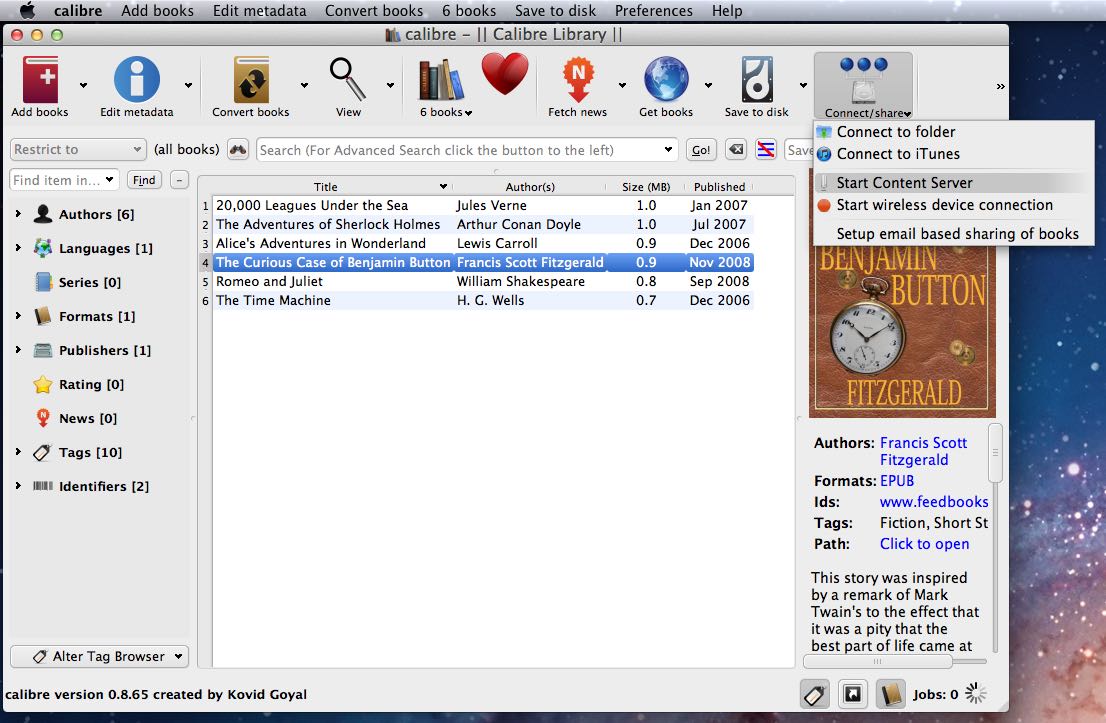Follow the Francis Scott Fitzgerald author link
1106x723 pixels.
click(923, 451)
